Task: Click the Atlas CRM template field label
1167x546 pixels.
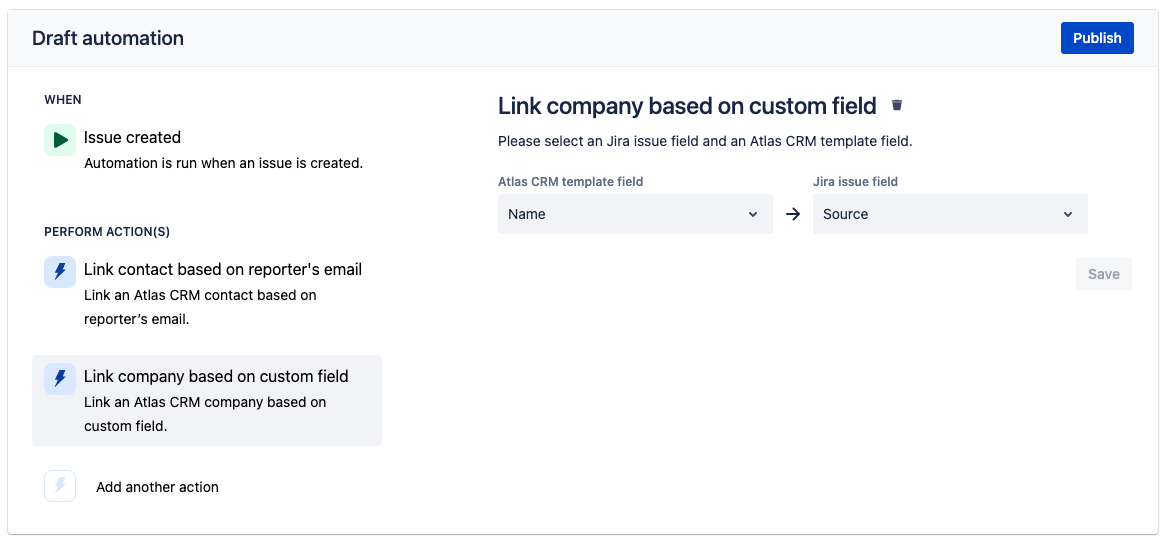Action: coord(570,182)
